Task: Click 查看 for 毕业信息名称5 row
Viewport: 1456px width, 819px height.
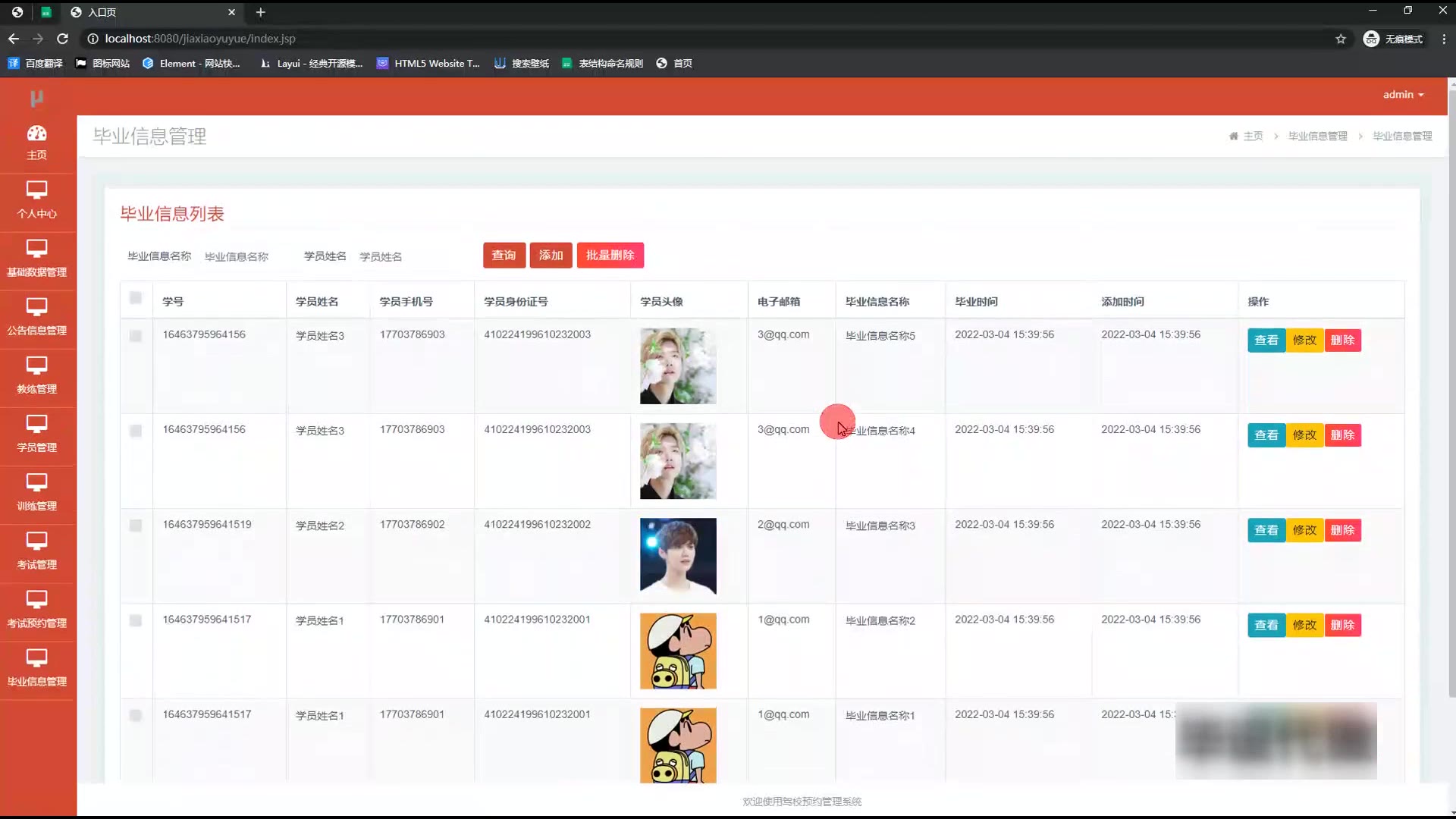Action: pyautogui.click(x=1266, y=340)
